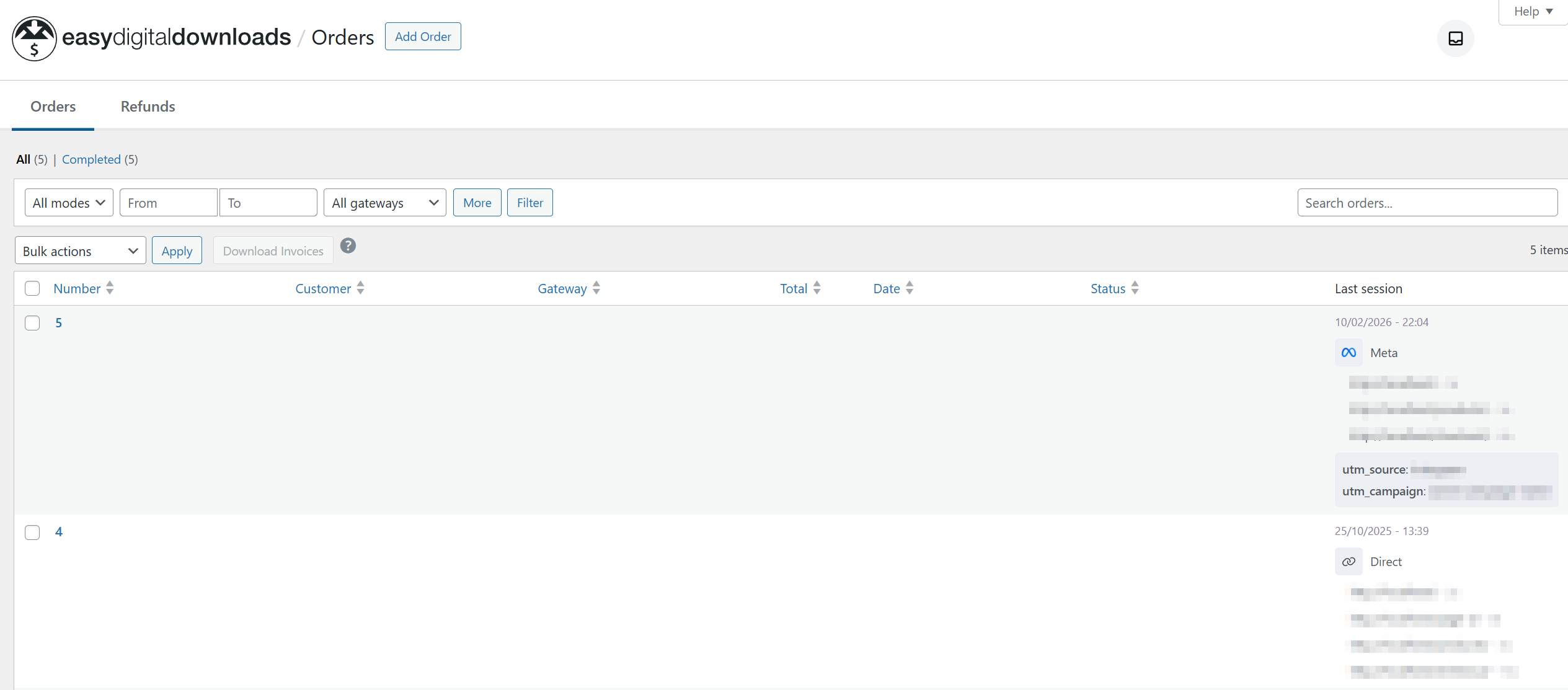Click the Easy Digital Downloads logo icon
The height and width of the screenshot is (690, 1568).
[x=34, y=38]
